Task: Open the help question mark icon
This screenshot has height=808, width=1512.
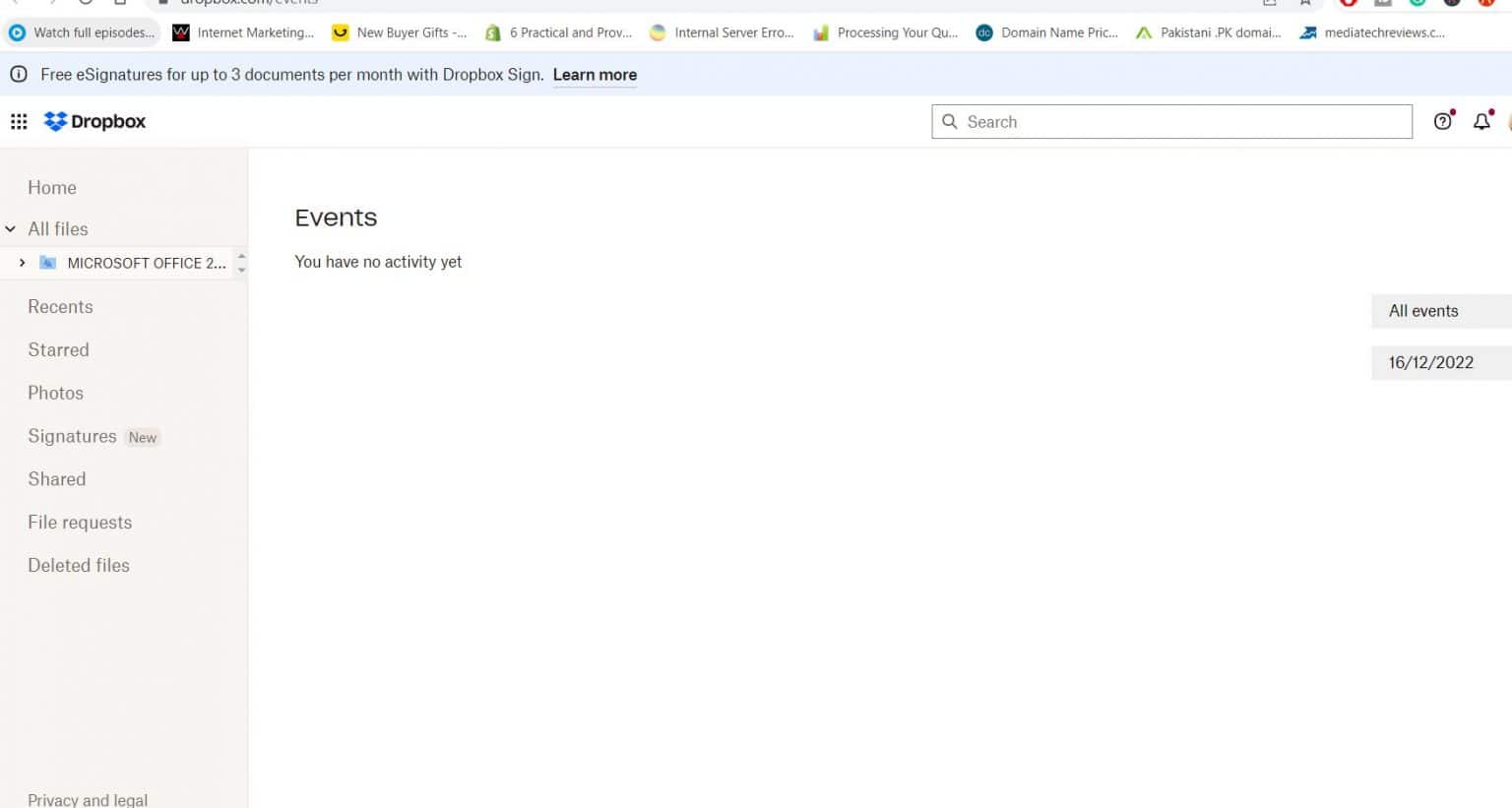Action: 1441,121
